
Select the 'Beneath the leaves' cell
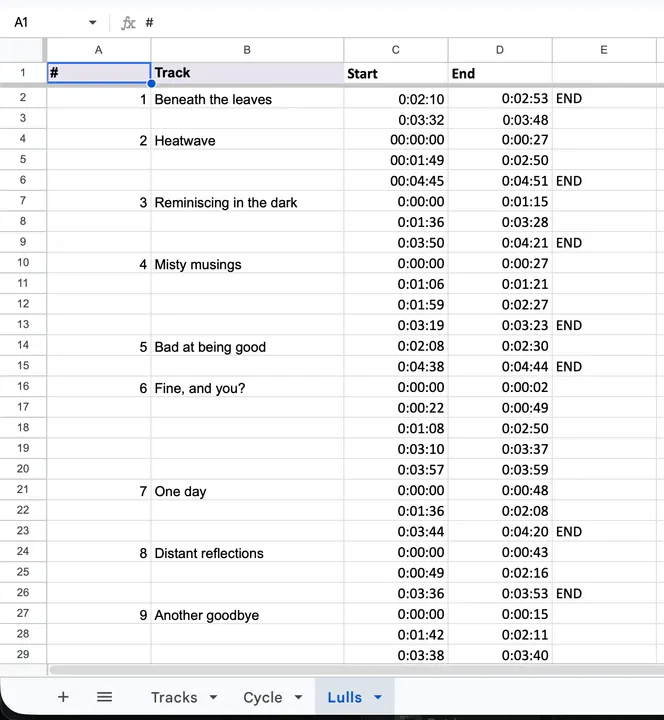[247, 99]
